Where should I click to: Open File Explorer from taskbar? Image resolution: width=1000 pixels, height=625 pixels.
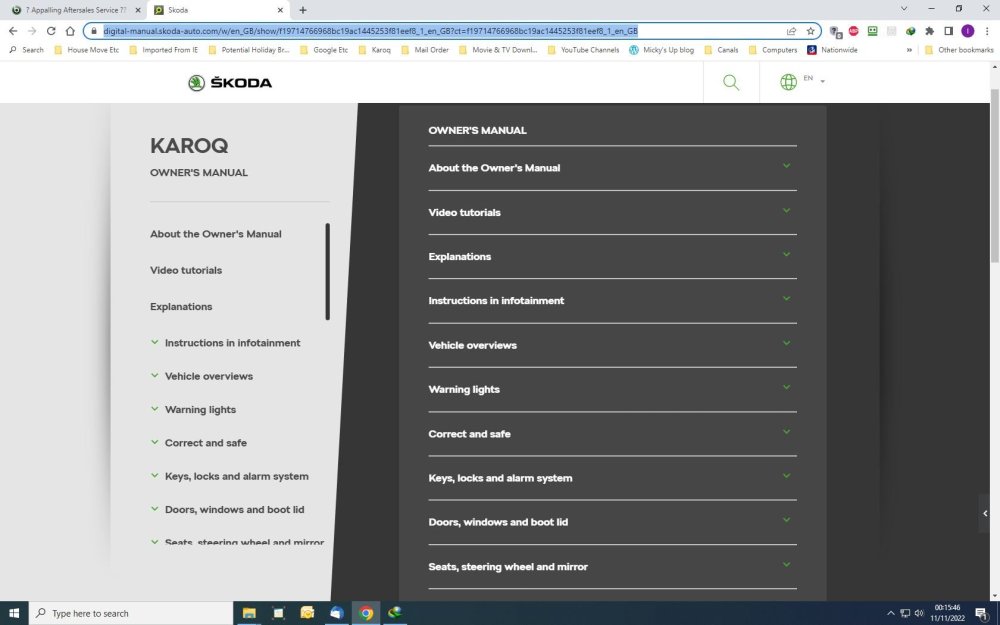249,614
